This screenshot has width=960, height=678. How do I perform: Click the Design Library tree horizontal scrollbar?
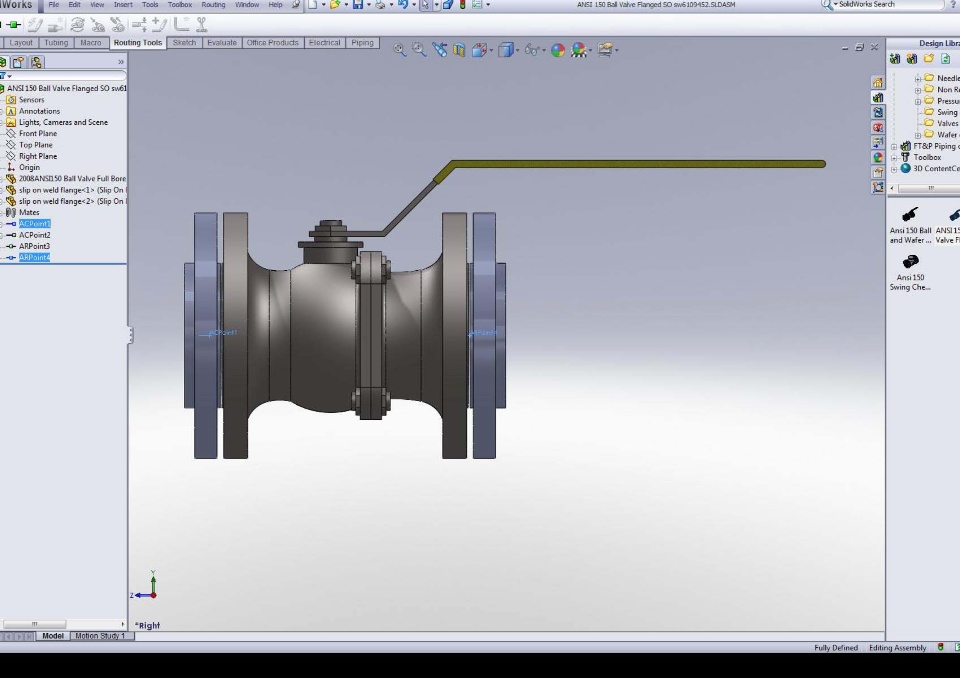point(931,188)
